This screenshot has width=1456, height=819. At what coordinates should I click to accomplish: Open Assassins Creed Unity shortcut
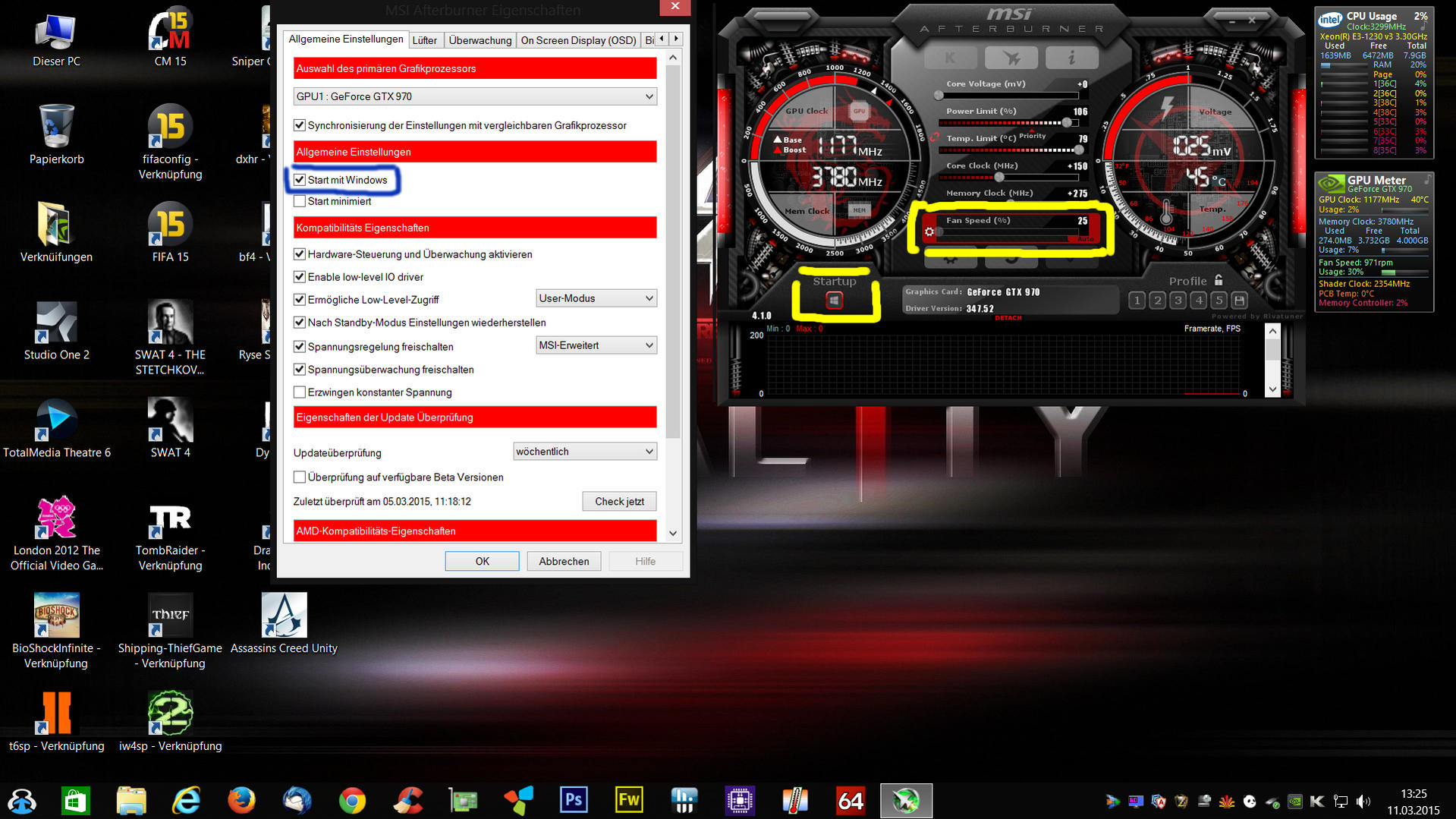click(x=284, y=624)
